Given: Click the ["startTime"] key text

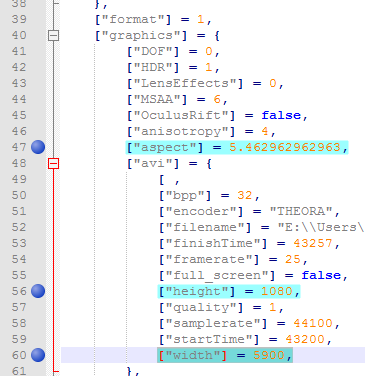Looking at the screenshot, I should tap(209, 339).
